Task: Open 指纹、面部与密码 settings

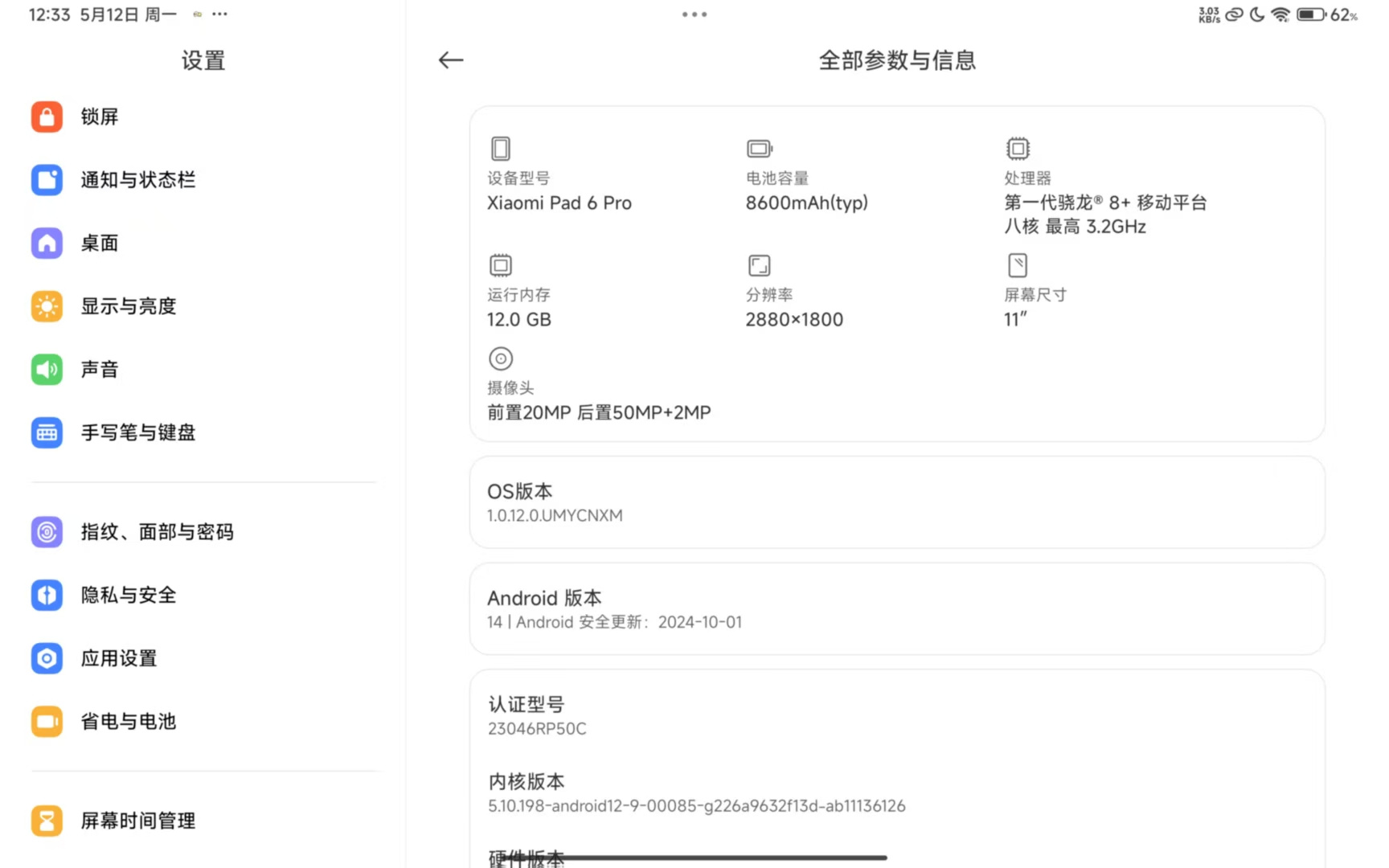Action: [x=203, y=532]
